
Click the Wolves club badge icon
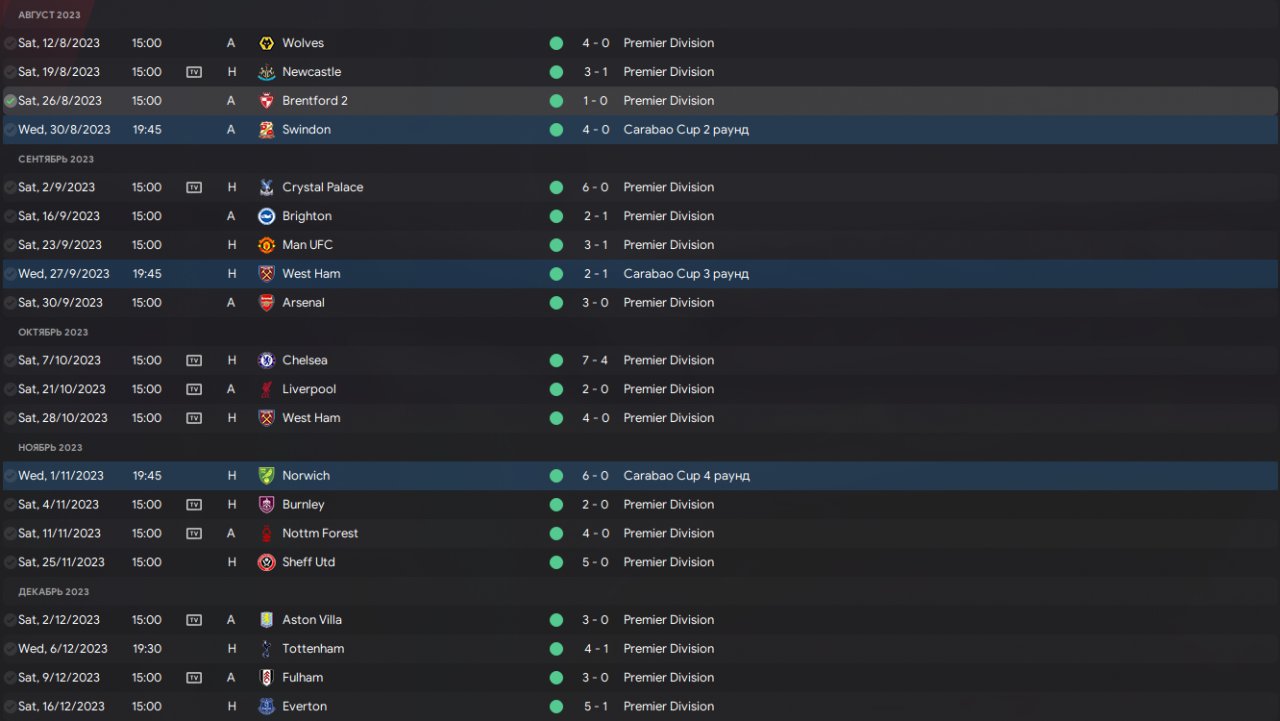pos(266,43)
